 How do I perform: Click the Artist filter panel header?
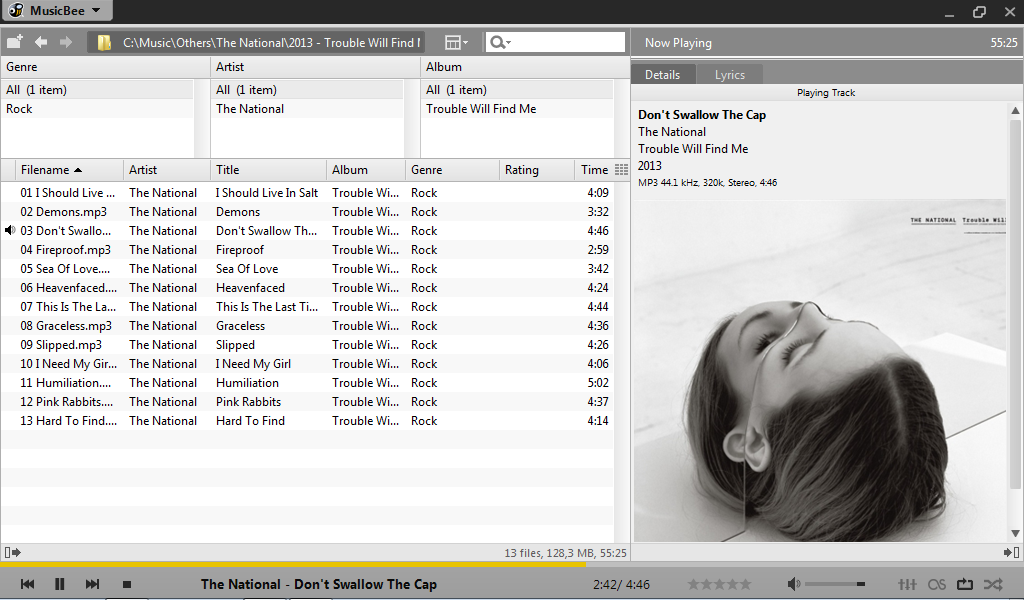[315, 67]
